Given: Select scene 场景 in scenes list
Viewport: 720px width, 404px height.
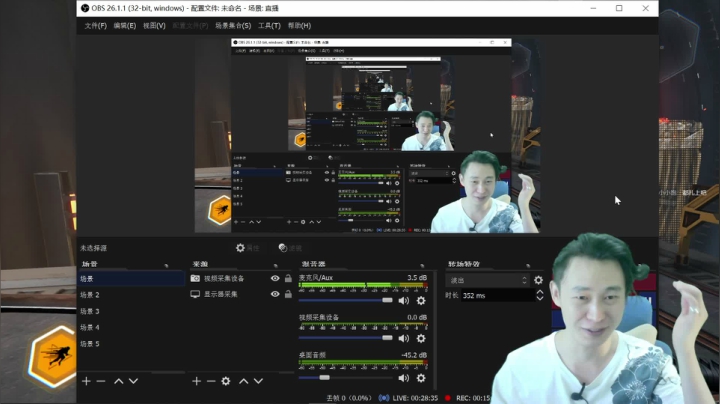Looking at the screenshot, I should pos(131,279).
